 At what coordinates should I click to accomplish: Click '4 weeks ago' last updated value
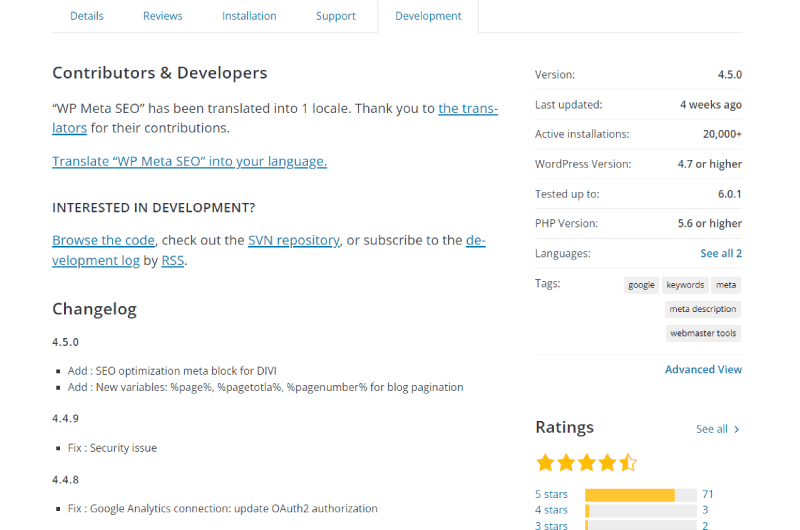pyautogui.click(x=711, y=105)
